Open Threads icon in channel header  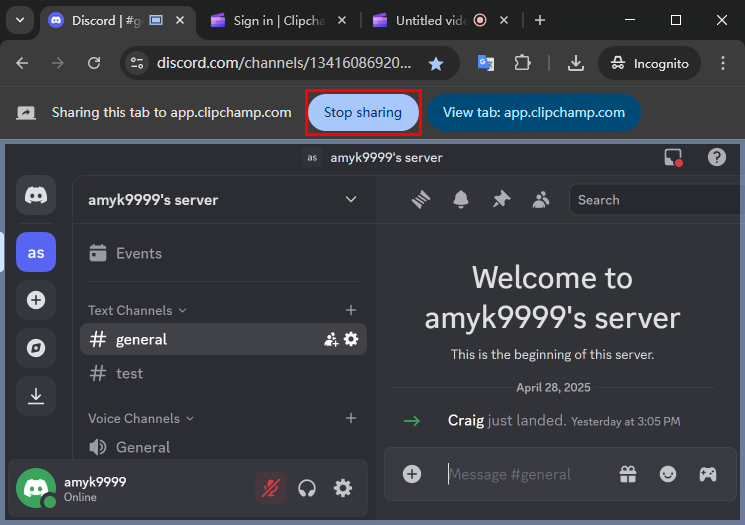coord(421,200)
